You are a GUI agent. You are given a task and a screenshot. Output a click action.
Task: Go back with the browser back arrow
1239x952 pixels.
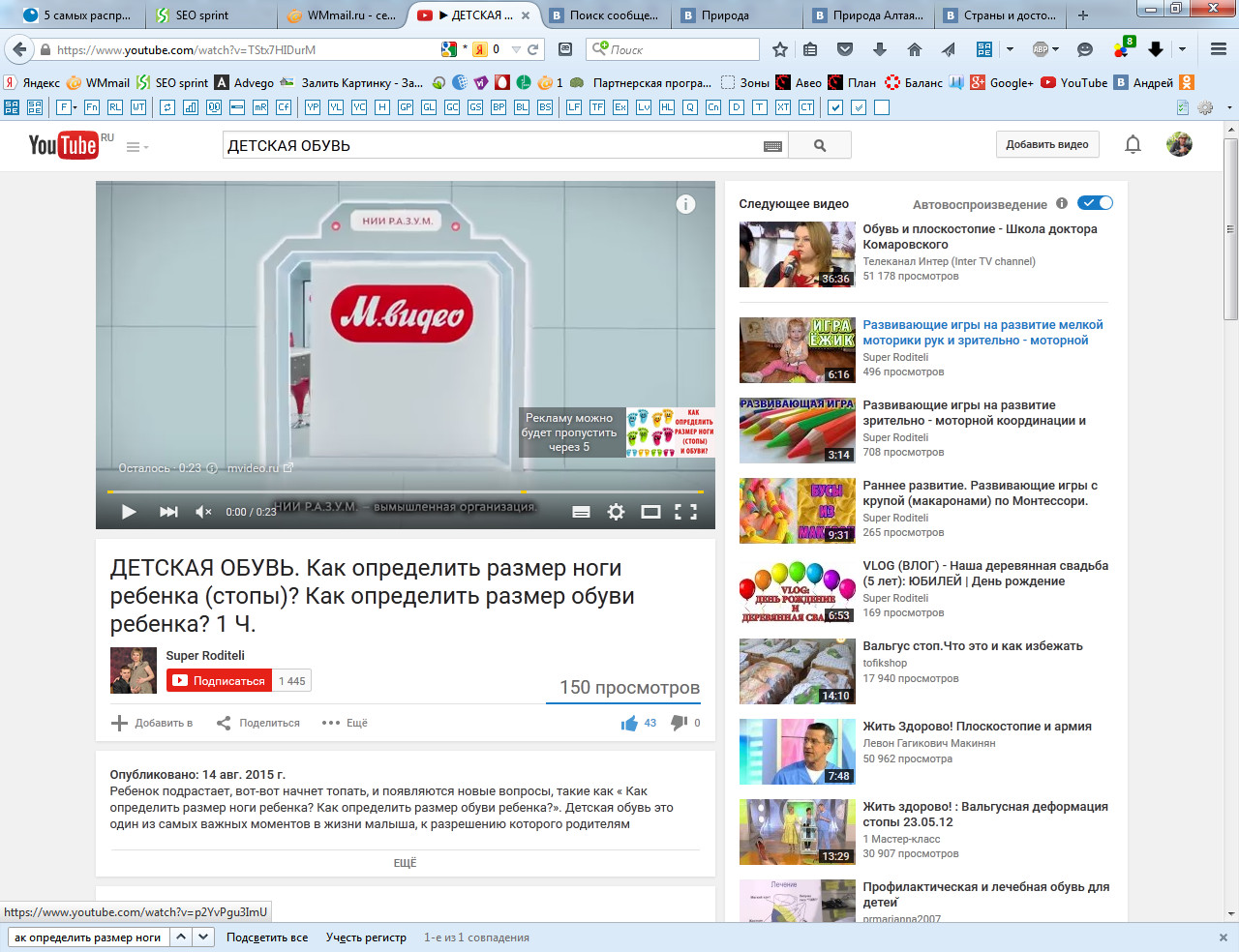click(18, 49)
